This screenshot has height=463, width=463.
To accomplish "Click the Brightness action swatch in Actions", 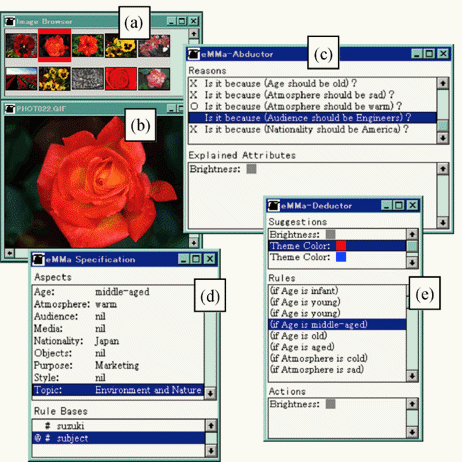I will tap(330, 404).
